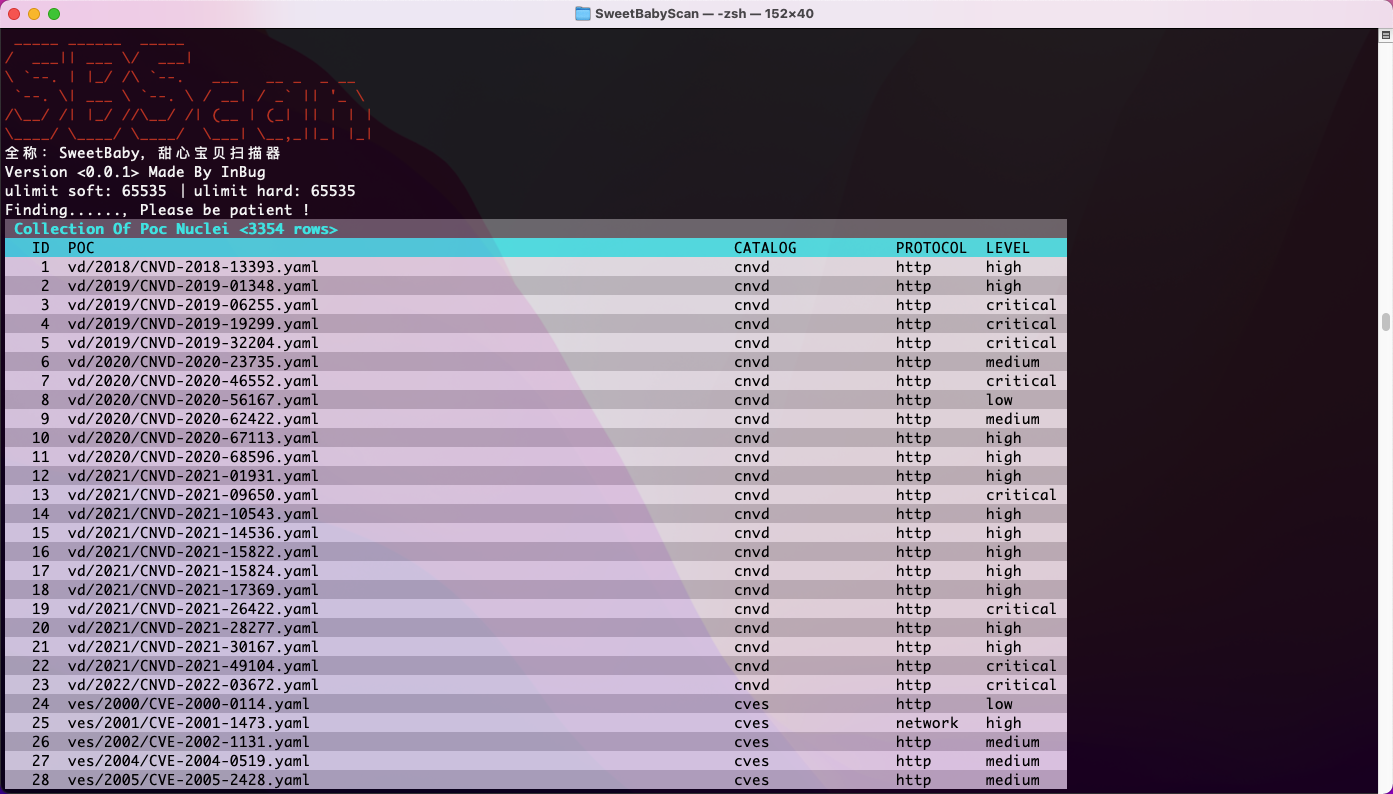This screenshot has width=1393, height=794.
Task: Click the window title 'SweetBabyScan — -zsh — 152×40'
Action: coord(705,14)
